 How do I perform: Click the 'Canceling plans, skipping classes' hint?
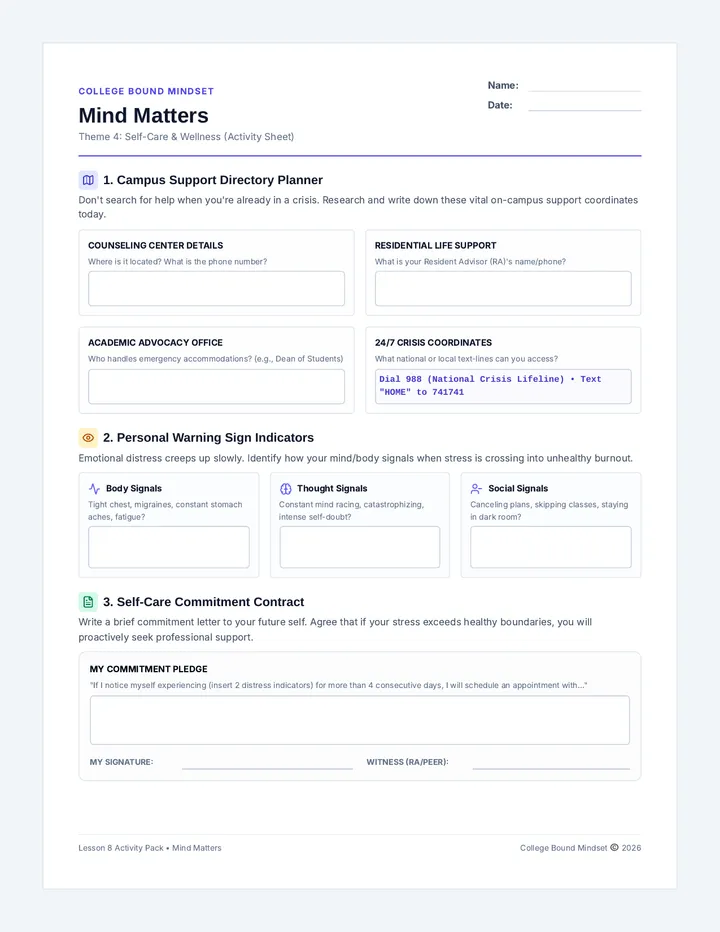pos(549,511)
